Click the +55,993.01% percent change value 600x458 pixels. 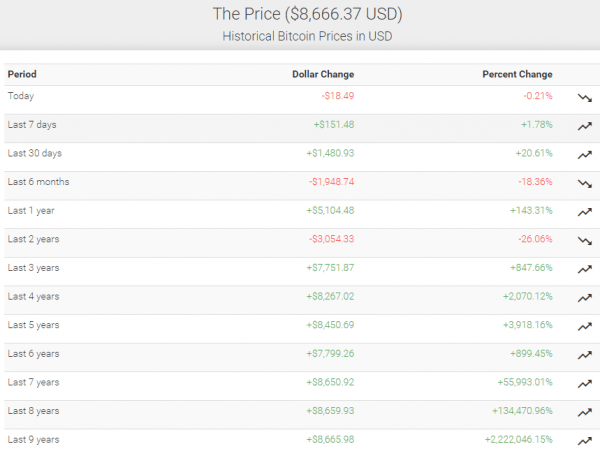point(525,382)
